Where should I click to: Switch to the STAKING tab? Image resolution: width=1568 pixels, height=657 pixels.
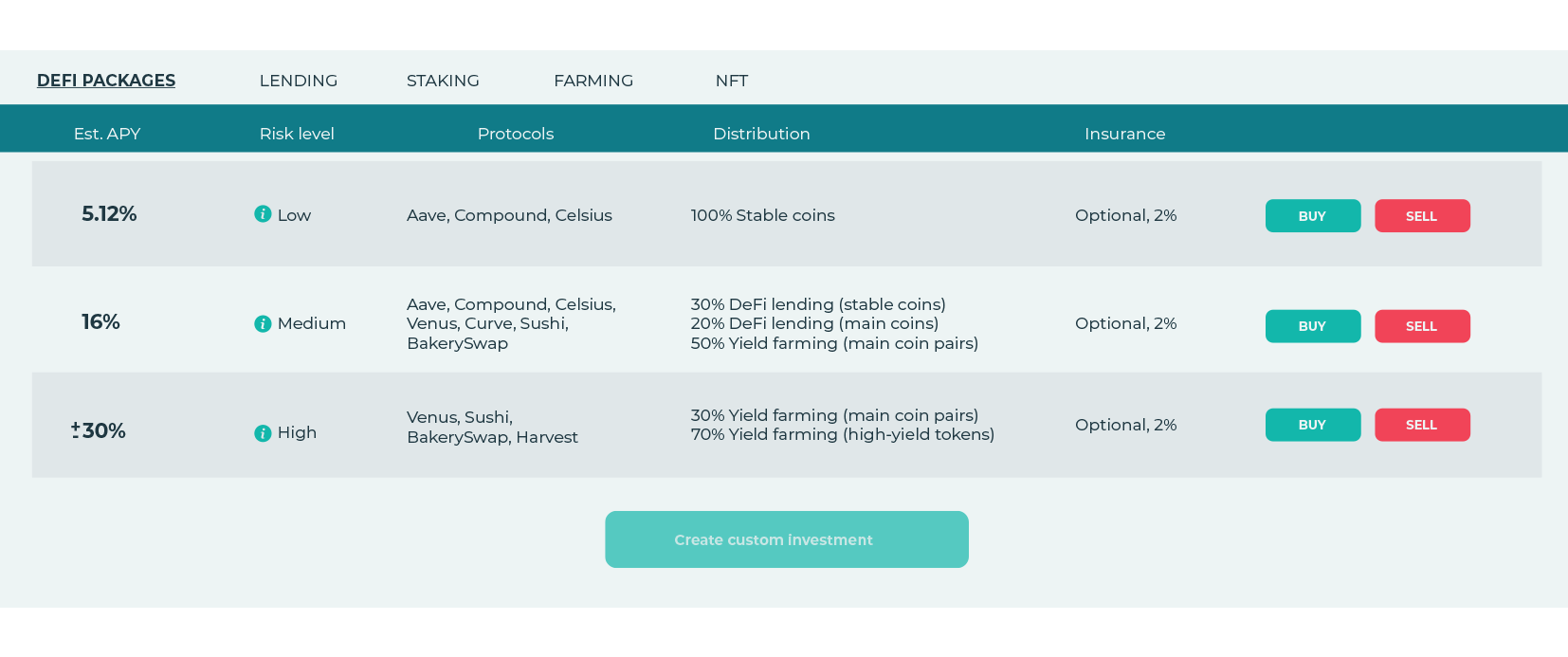(443, 81)
